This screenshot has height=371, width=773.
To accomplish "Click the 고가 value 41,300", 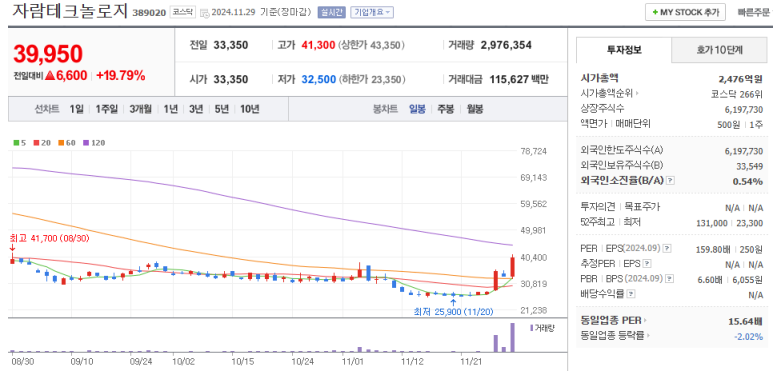I will point(318,45).
